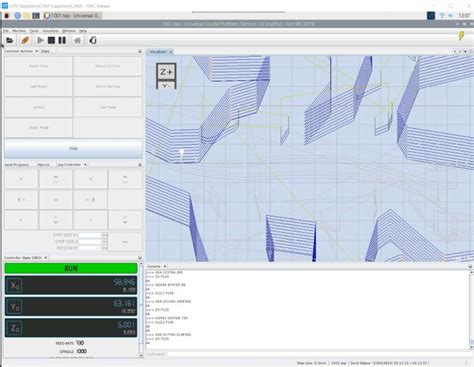Click the Y+ jog button
The width and height of the screenshot is (474, 367).
click(56, 179)
